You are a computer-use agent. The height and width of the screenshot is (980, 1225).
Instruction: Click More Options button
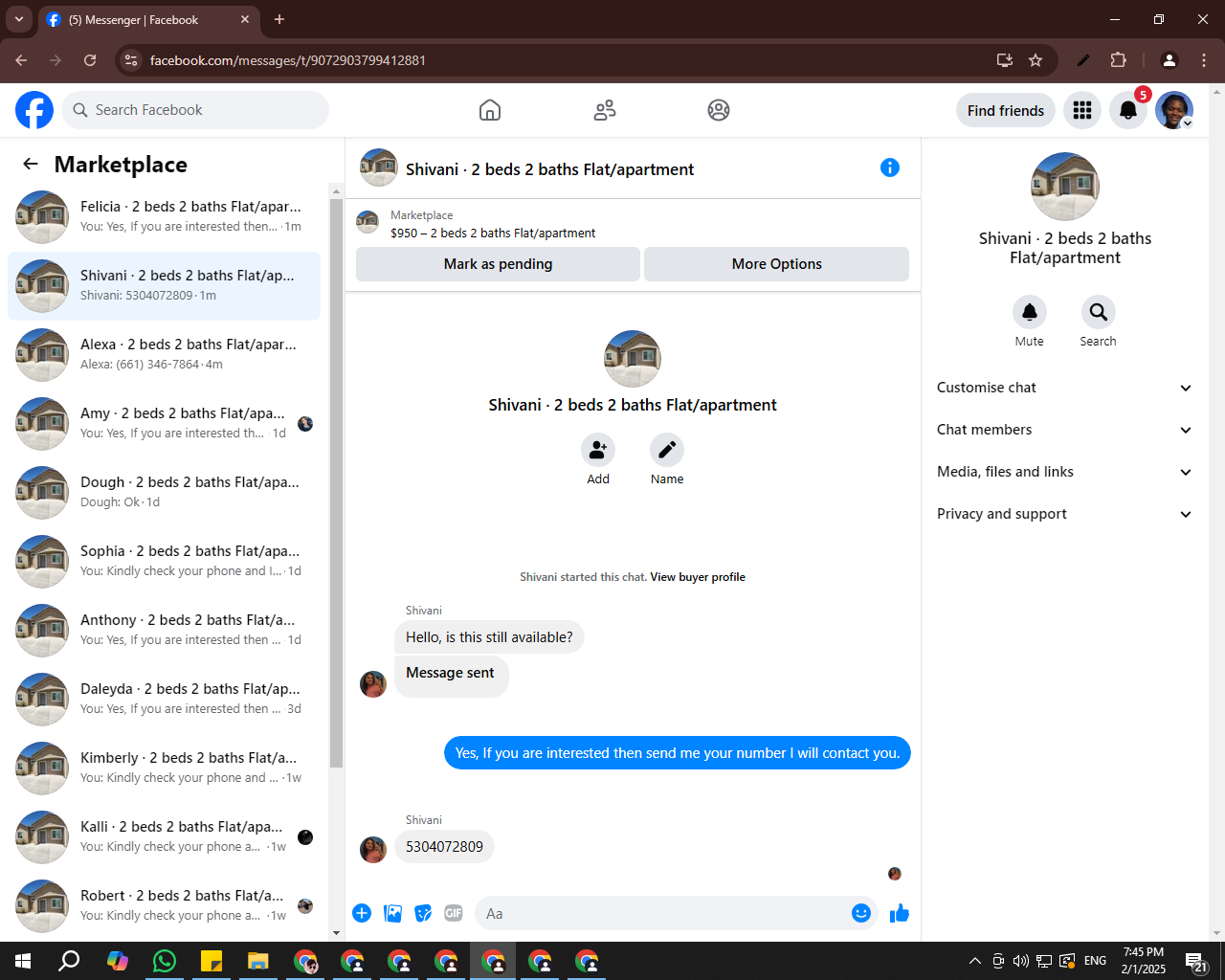click(776, 264)
